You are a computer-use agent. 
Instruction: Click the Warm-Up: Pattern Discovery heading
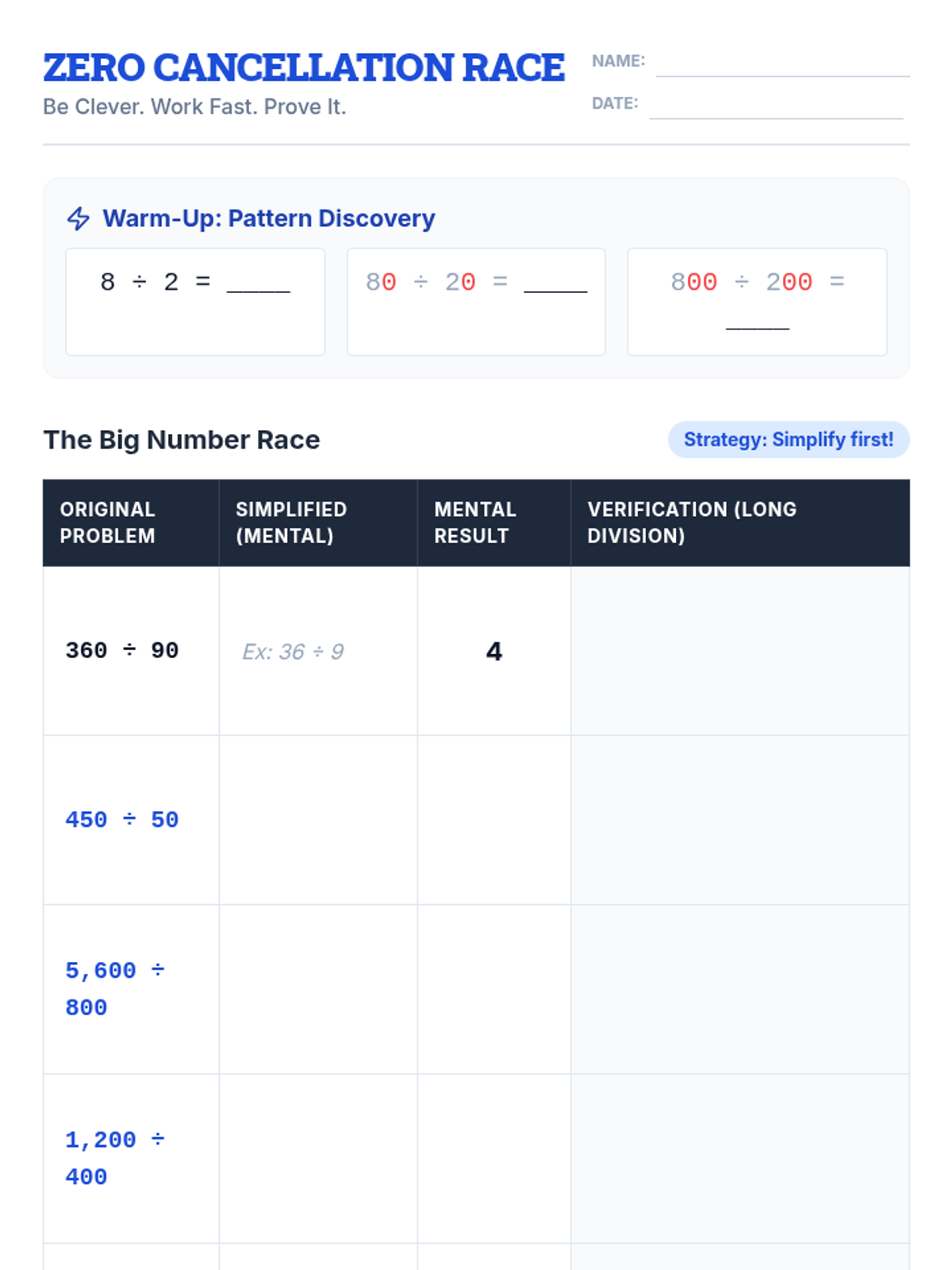coord(269,218)
